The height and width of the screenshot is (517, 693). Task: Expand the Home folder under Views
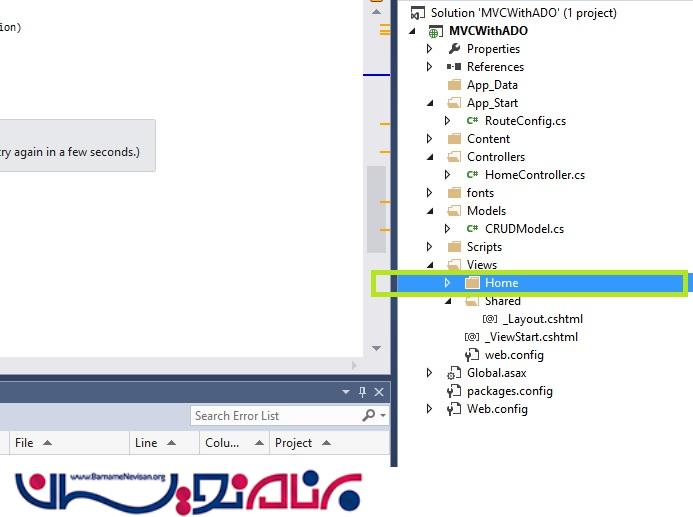coord(447,283)
